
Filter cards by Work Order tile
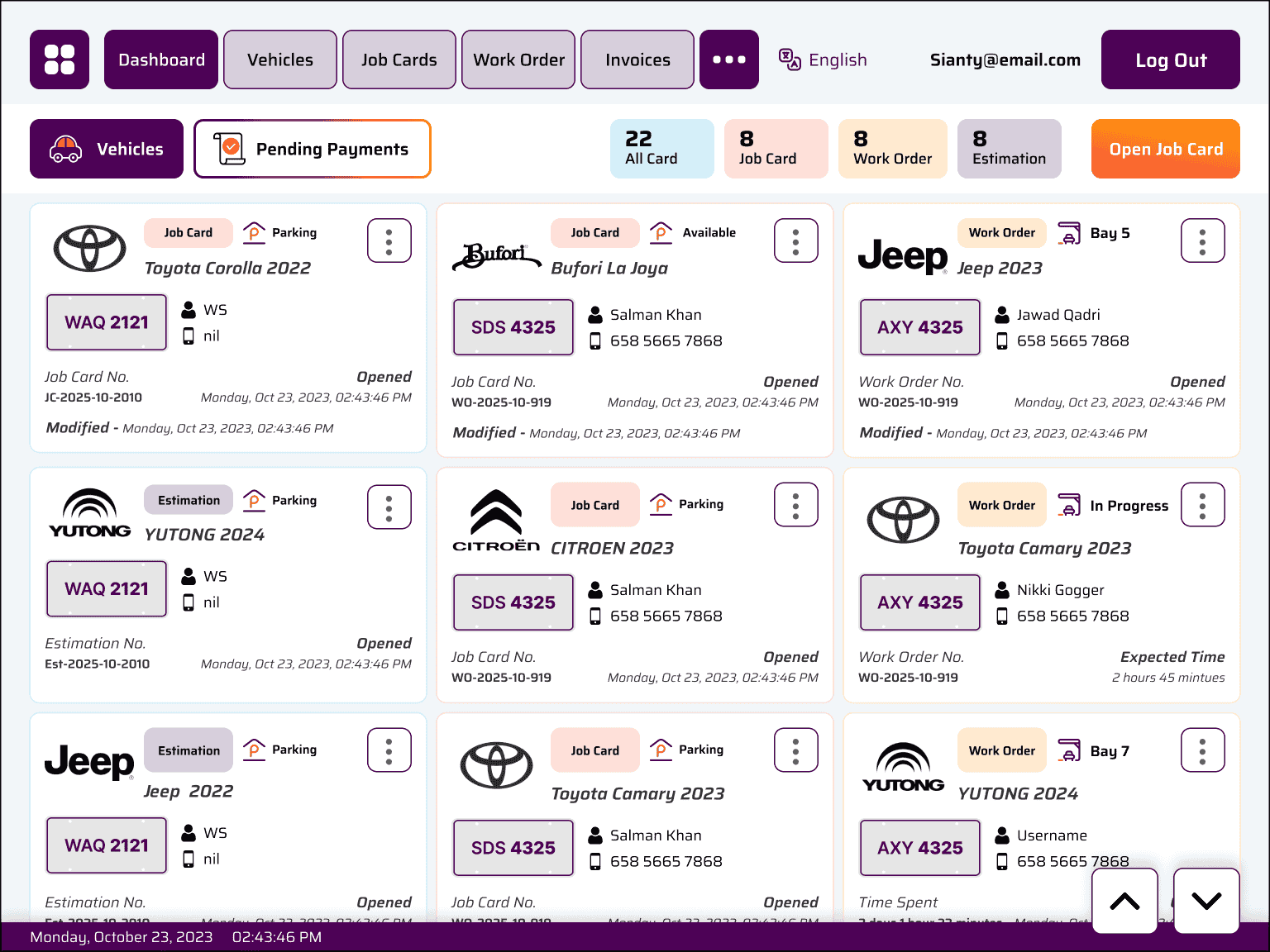[x=892, y=149]
